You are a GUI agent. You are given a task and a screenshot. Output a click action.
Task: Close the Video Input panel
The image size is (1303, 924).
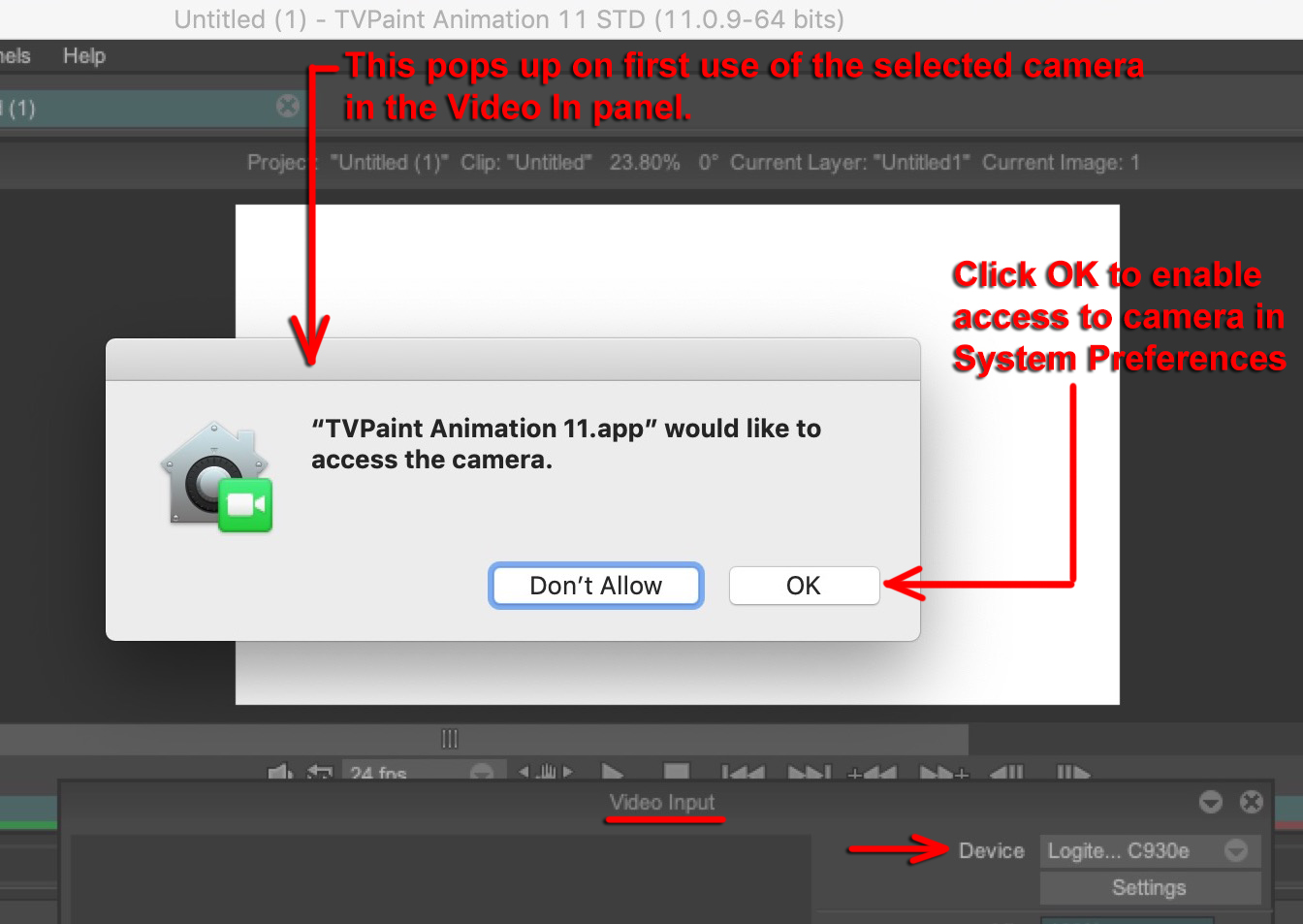[1252, 802]
